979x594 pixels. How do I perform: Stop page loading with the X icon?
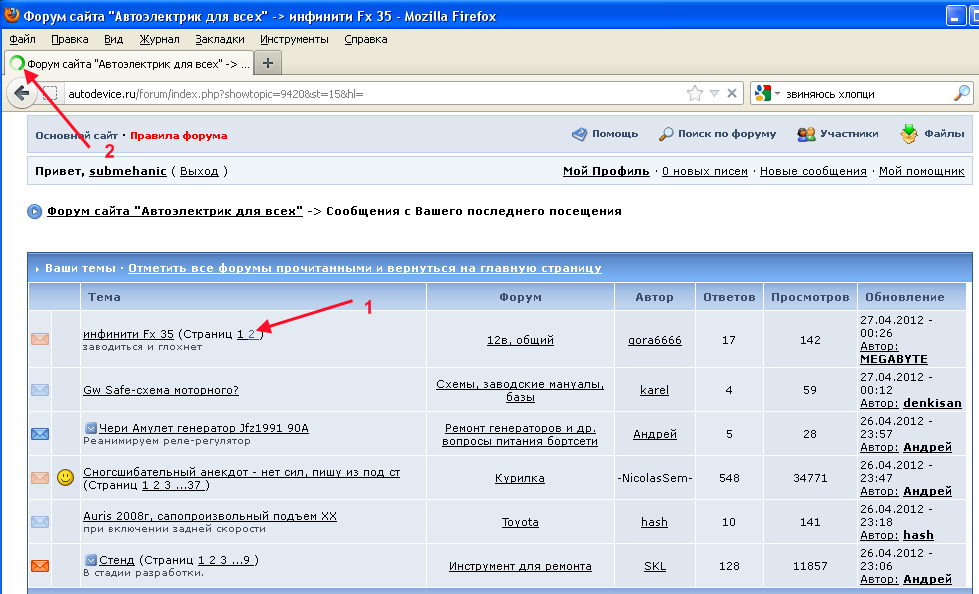point(732,94)
